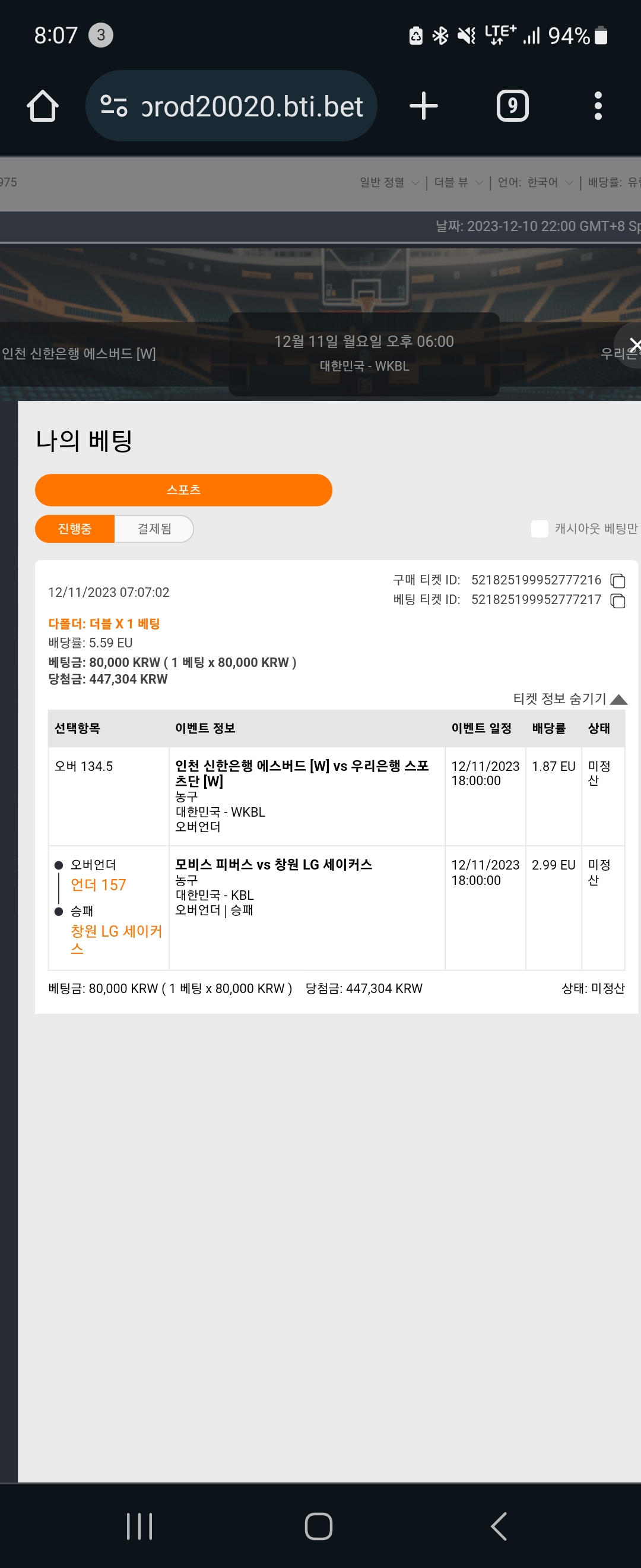Copy the purchase ticket ID 521825199952777216
Screen dimensions: 641x1568
(617, 581)
